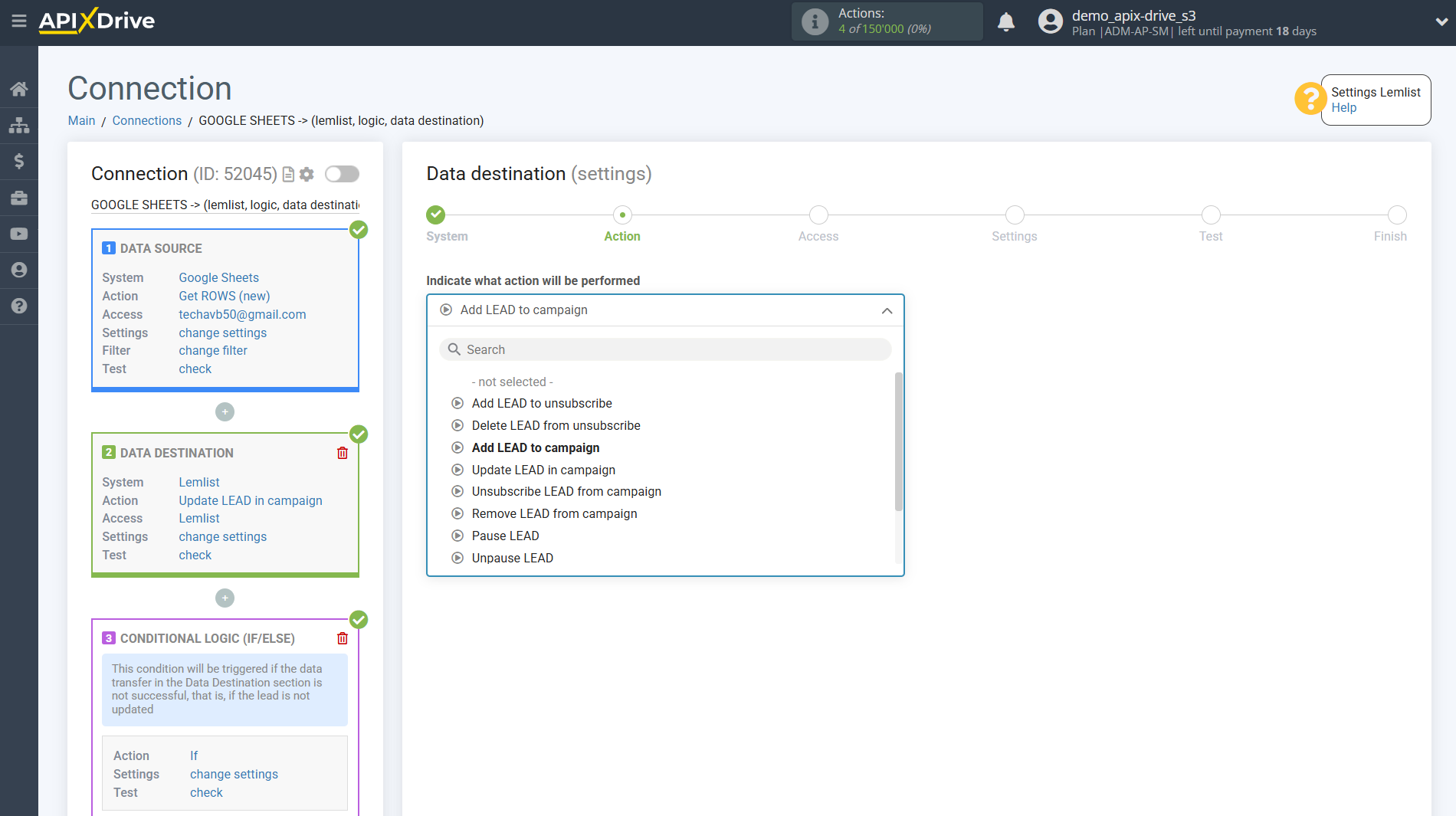Delete the Data Destination block
Image resolution: width=1456 pixels, height=816 pixels.
pos(343,453)
